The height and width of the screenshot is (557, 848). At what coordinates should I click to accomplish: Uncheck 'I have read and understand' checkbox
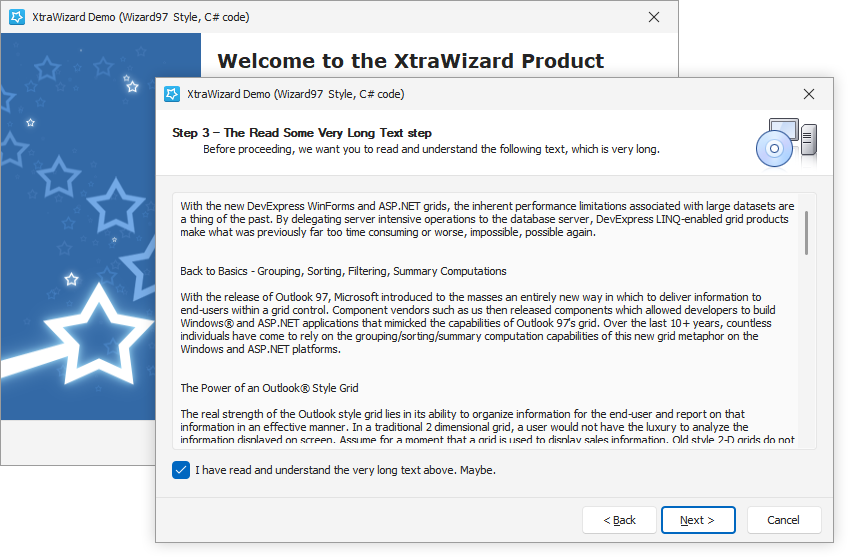(x=181, y=470)
